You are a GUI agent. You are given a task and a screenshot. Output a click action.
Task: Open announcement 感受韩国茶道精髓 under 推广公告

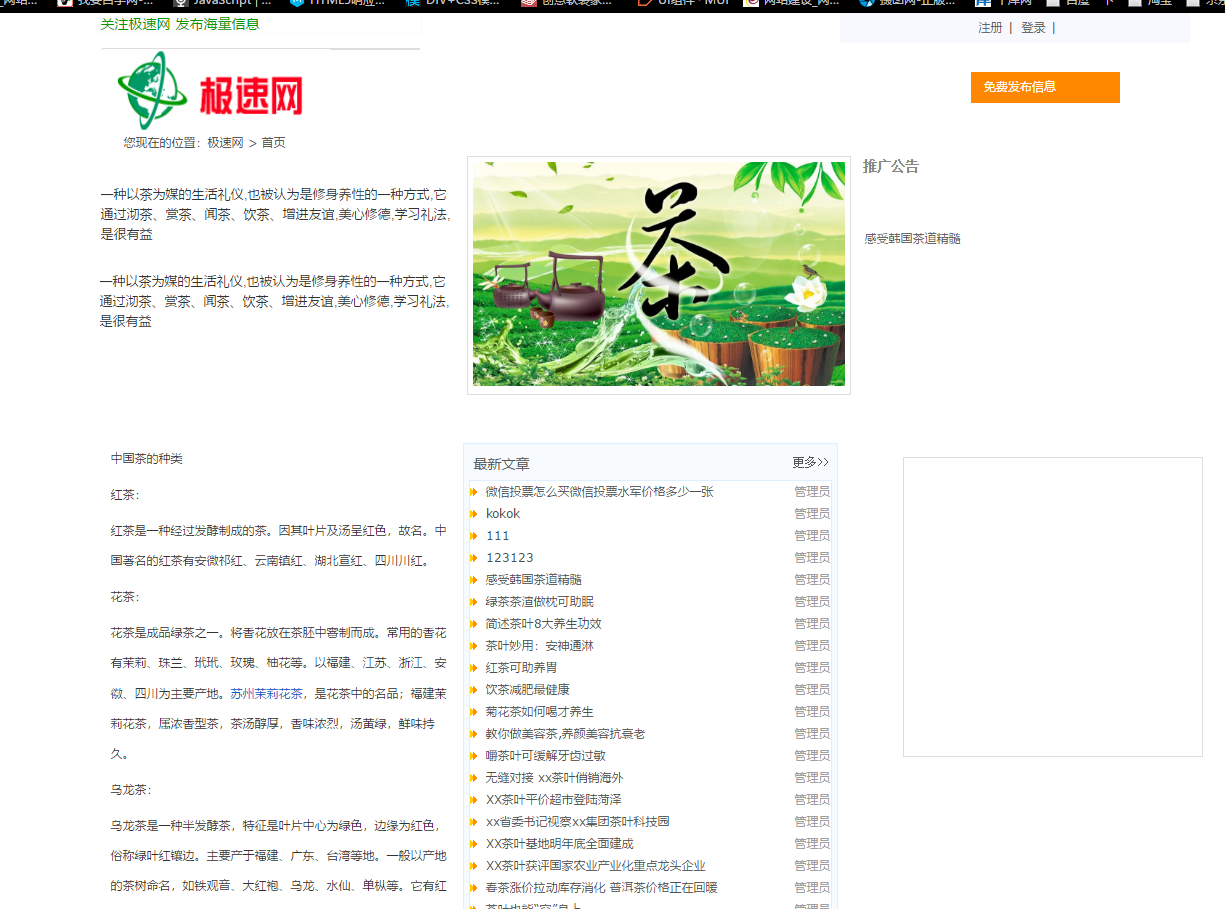(912, 239)
